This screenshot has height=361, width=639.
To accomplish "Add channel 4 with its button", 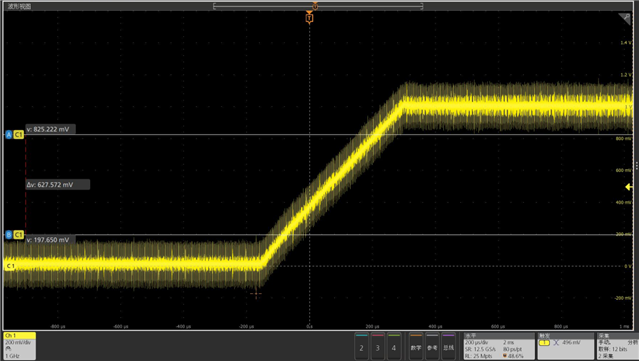I will 394,346.
